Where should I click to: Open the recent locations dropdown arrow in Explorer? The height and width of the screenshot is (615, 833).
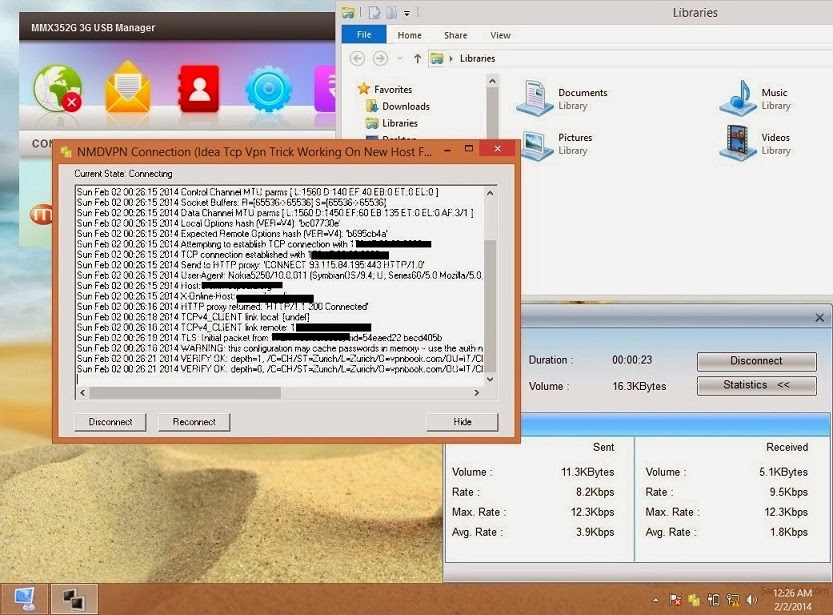(400, 58)
